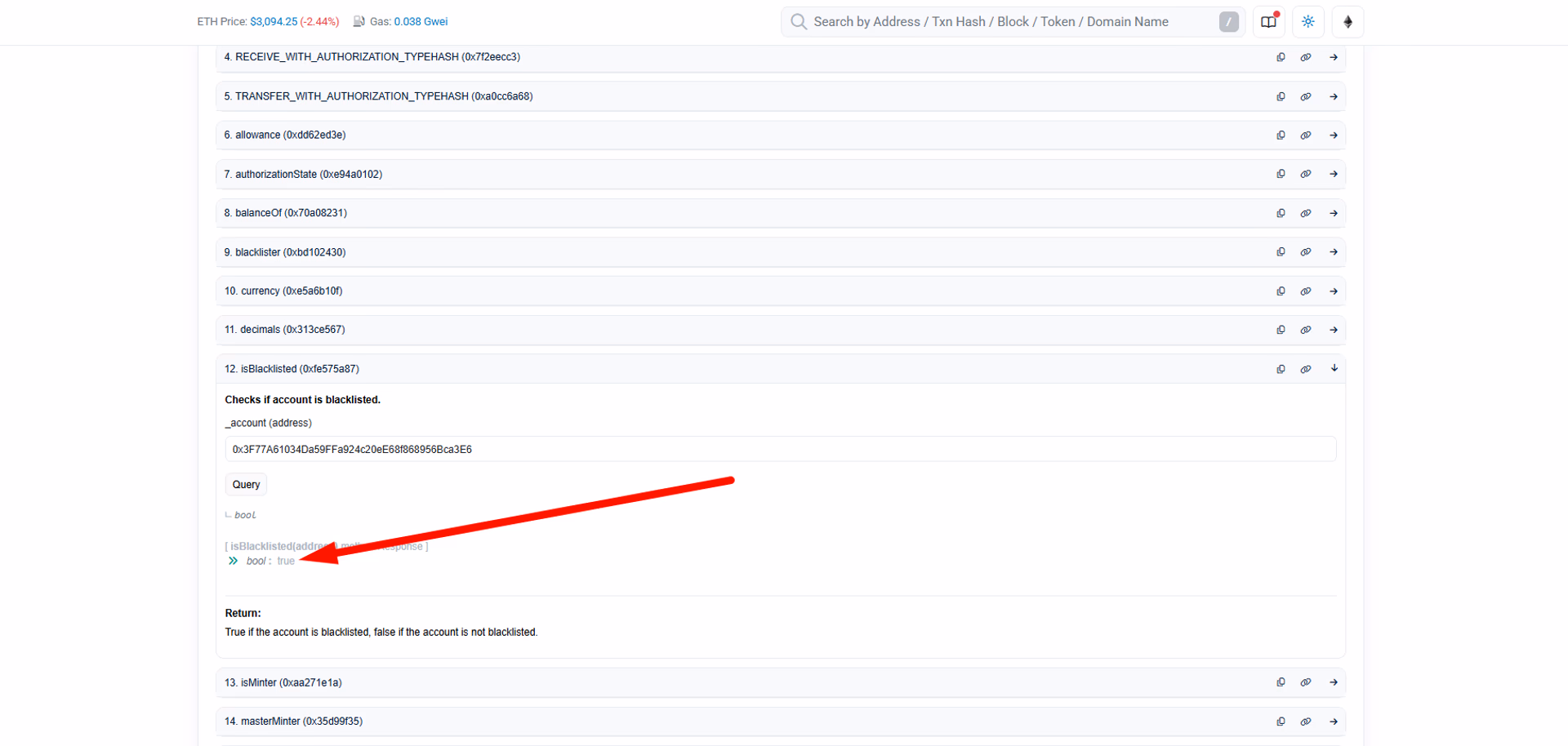Expand the balanceOf method row
This screenshot has height=746, width=1568.
[1334, 213]
